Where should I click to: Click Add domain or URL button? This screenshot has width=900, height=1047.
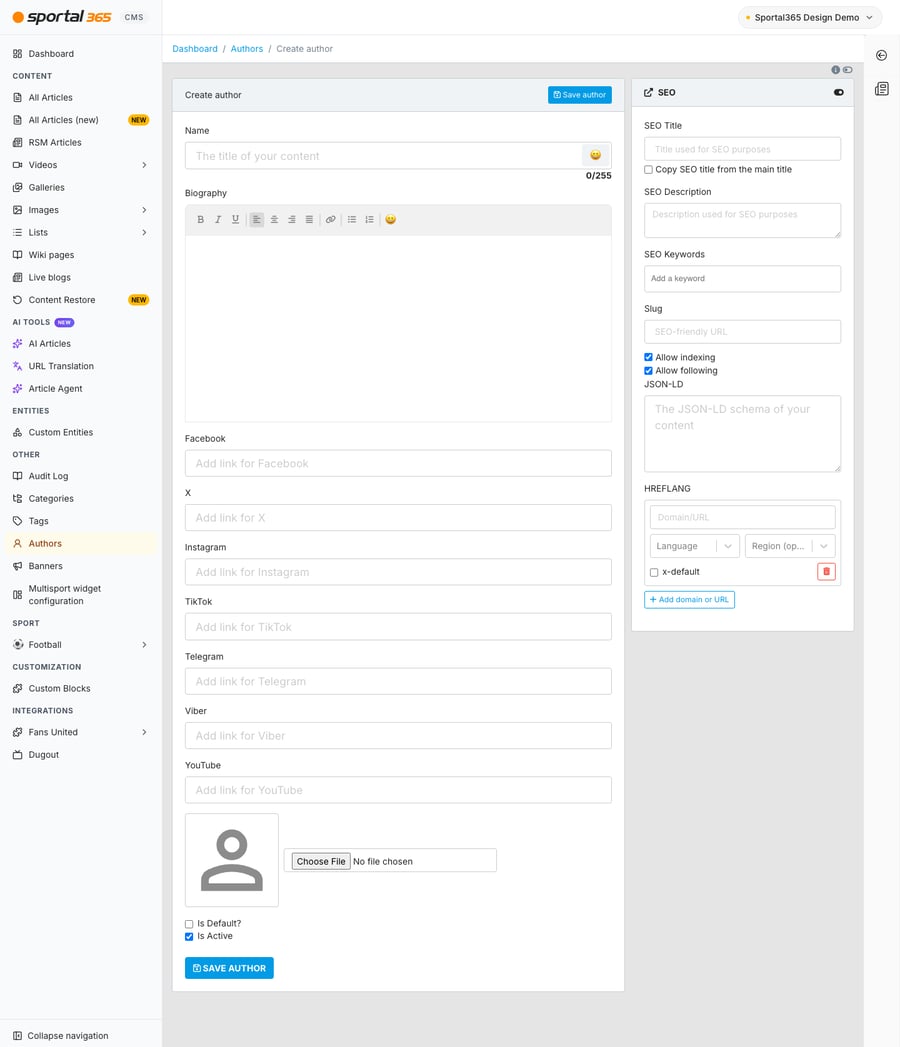click(689, 600)
